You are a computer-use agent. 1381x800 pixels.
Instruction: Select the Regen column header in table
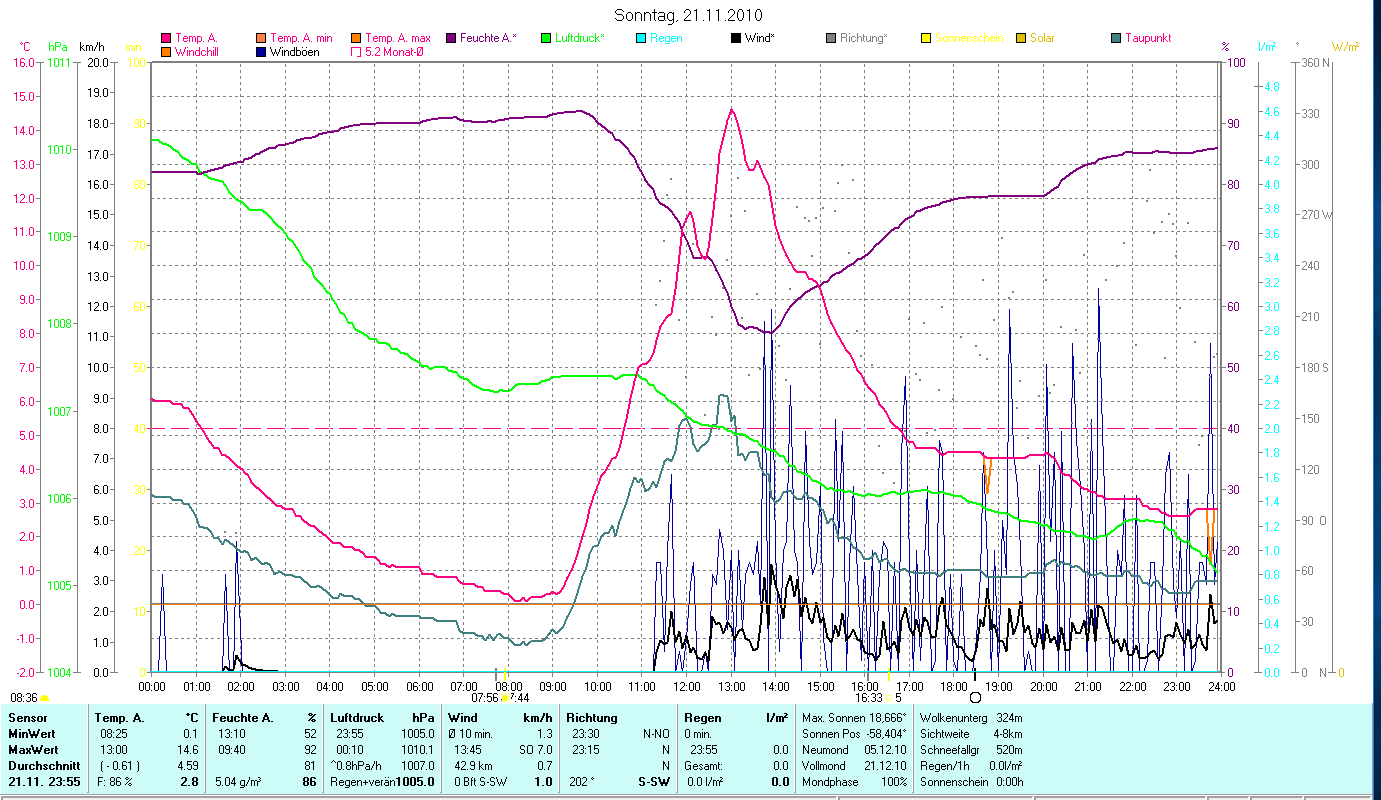pyautogui.click(x=702, y=718)
